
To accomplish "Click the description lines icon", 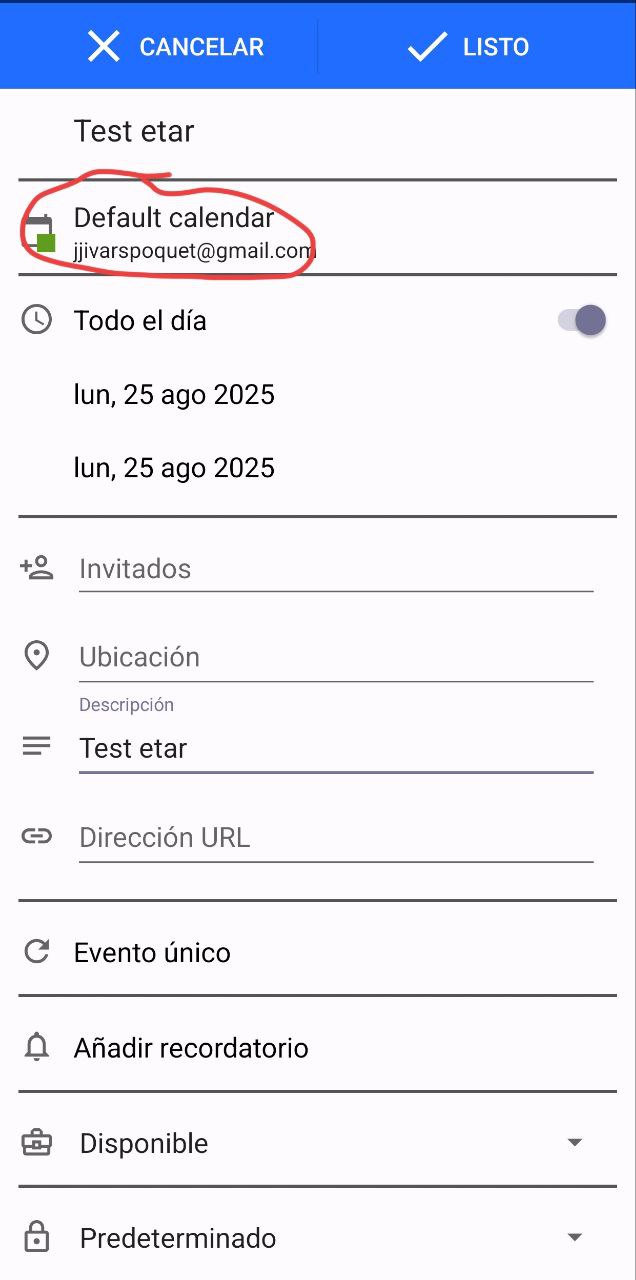I will pos(37,746).
